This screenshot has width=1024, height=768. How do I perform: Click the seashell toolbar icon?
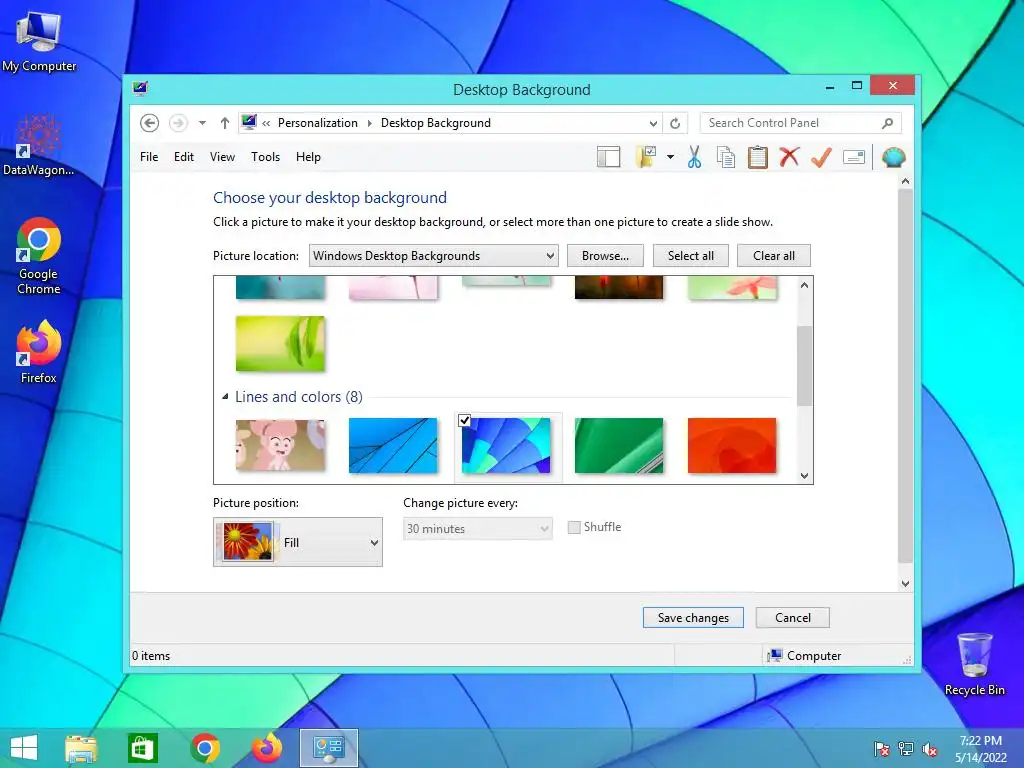pyautogui.click(x=893, y=157)
